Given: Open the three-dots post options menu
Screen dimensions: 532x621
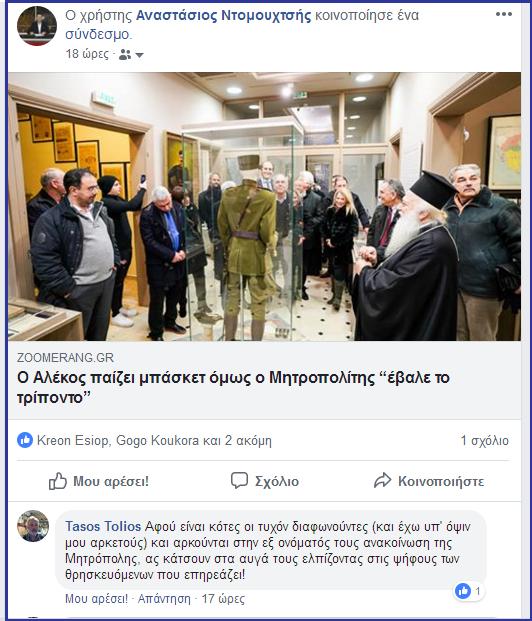Looking at the screenshot, I should (503, 14).
